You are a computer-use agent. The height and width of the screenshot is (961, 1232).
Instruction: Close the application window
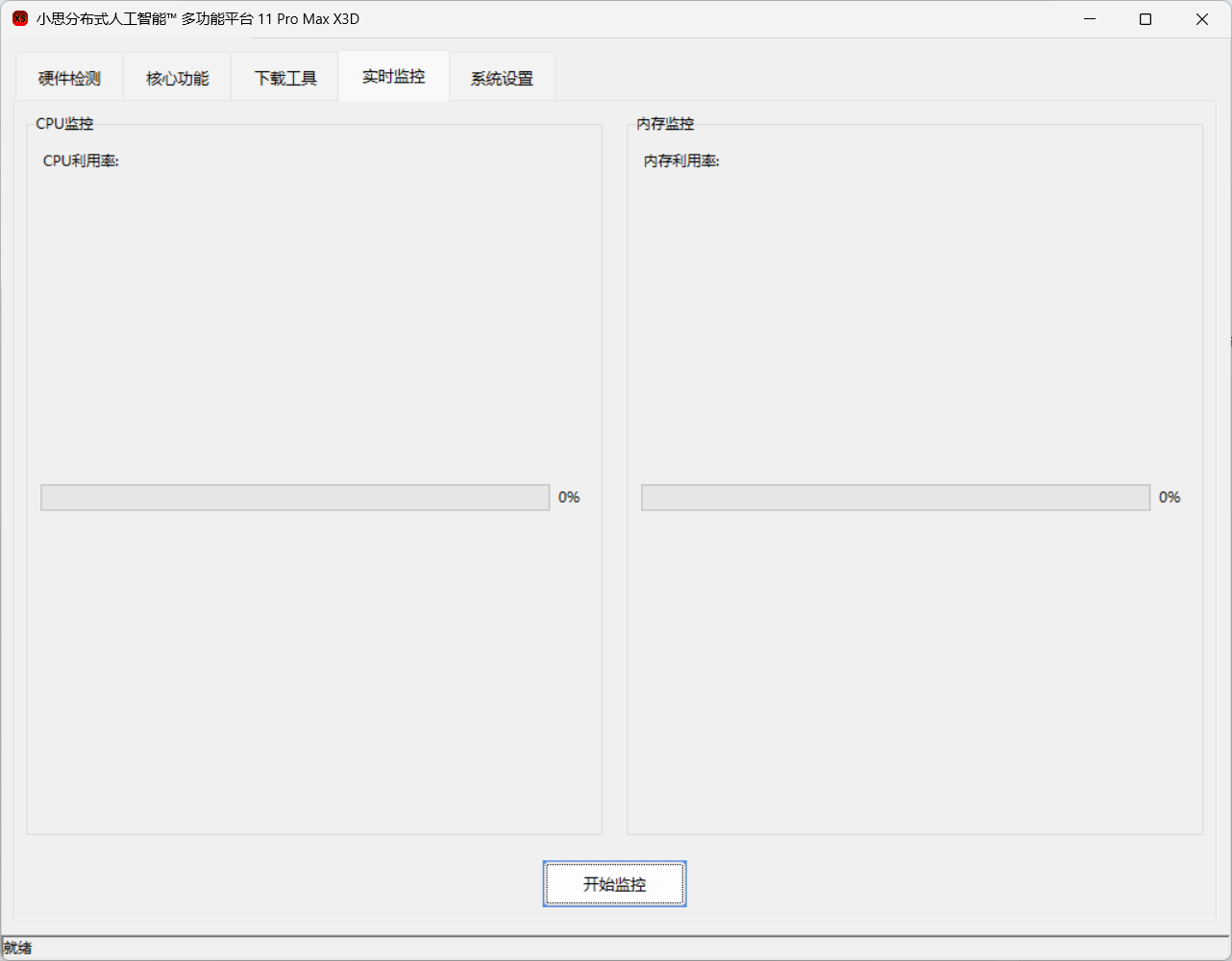tap(1201, 19)
